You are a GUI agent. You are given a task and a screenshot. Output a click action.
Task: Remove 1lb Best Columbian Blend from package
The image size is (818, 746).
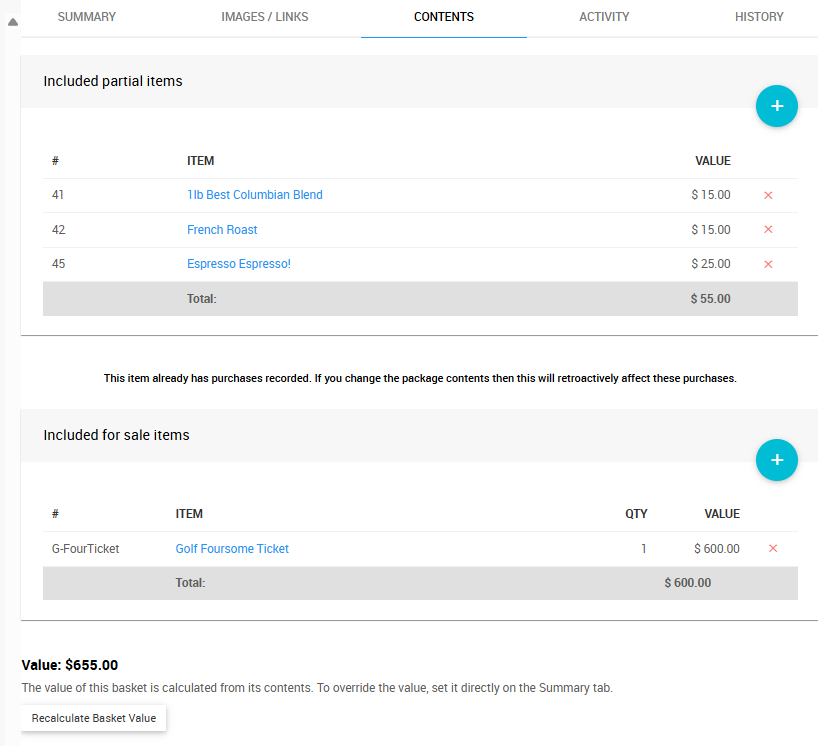(768, 196)
